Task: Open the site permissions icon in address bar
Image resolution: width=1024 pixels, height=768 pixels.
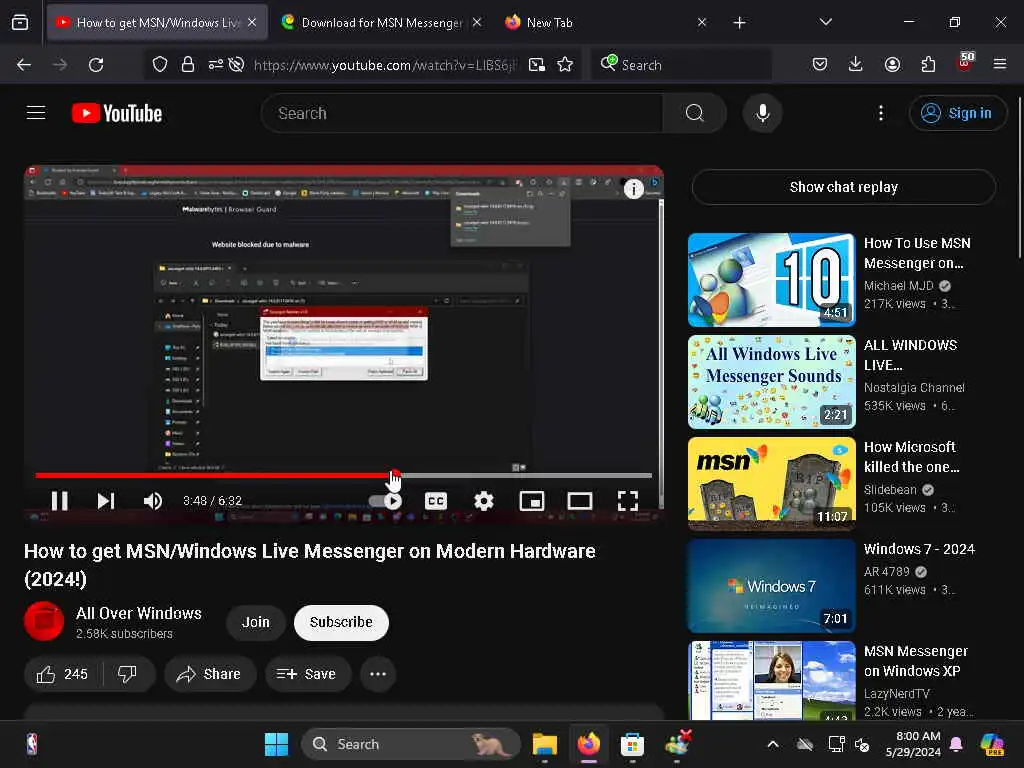Action: [x=216, y=65]
